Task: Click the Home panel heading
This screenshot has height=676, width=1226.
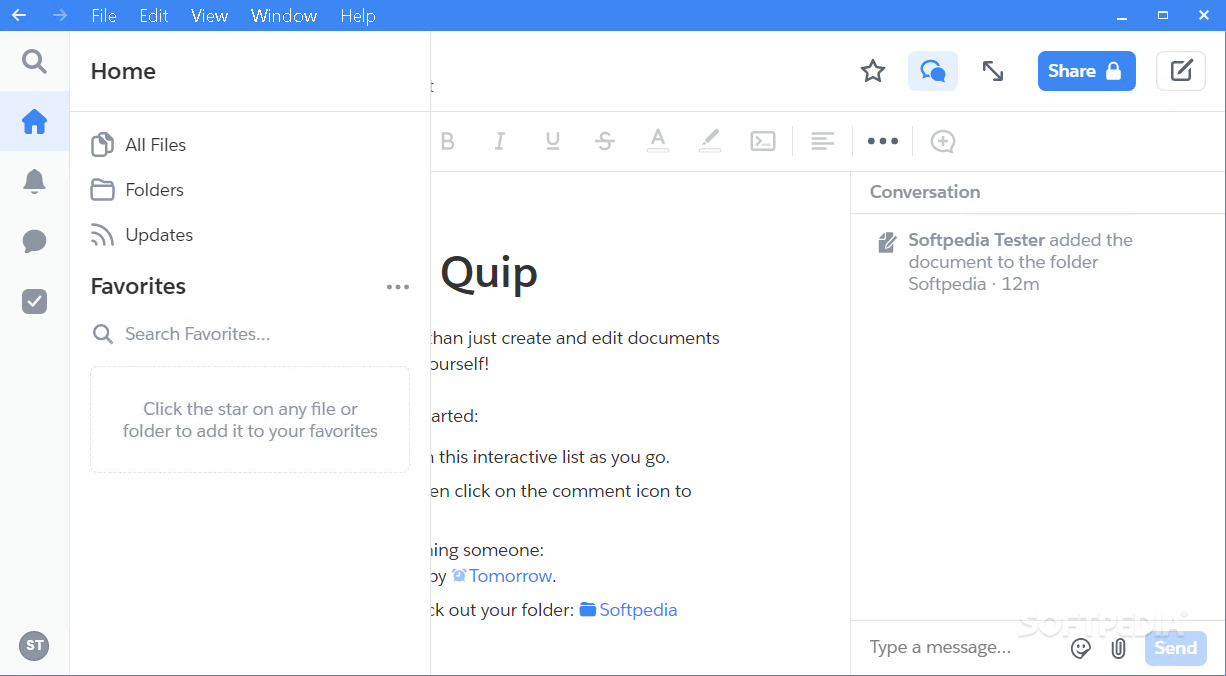Action: [123, 71]
